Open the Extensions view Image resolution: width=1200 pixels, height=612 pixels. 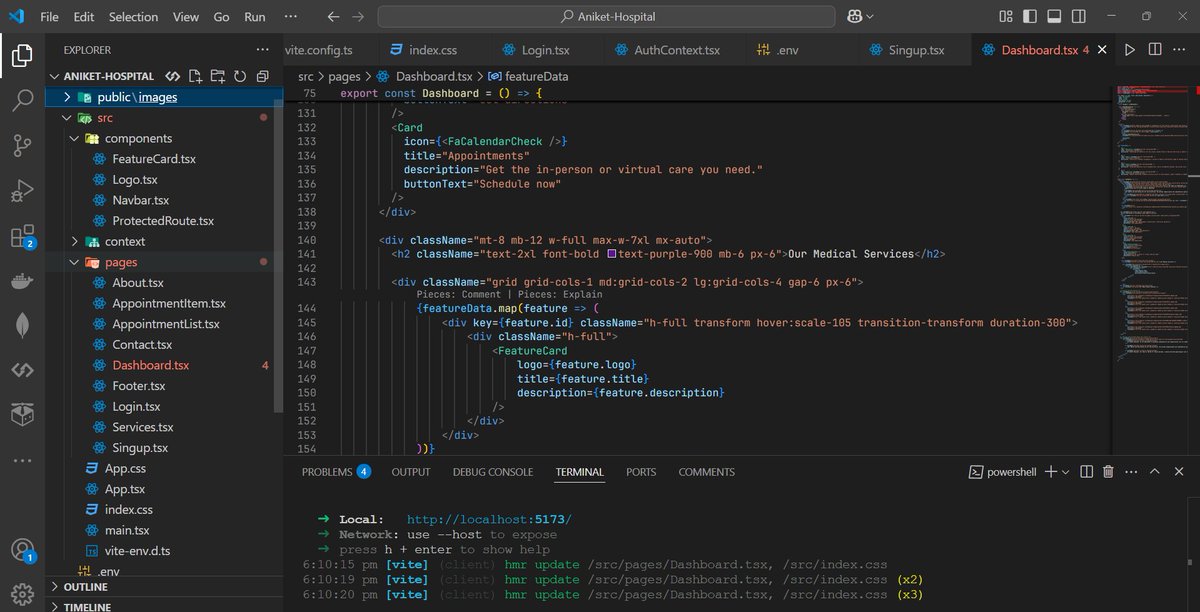pyautogui.click(x=22, y=237)
